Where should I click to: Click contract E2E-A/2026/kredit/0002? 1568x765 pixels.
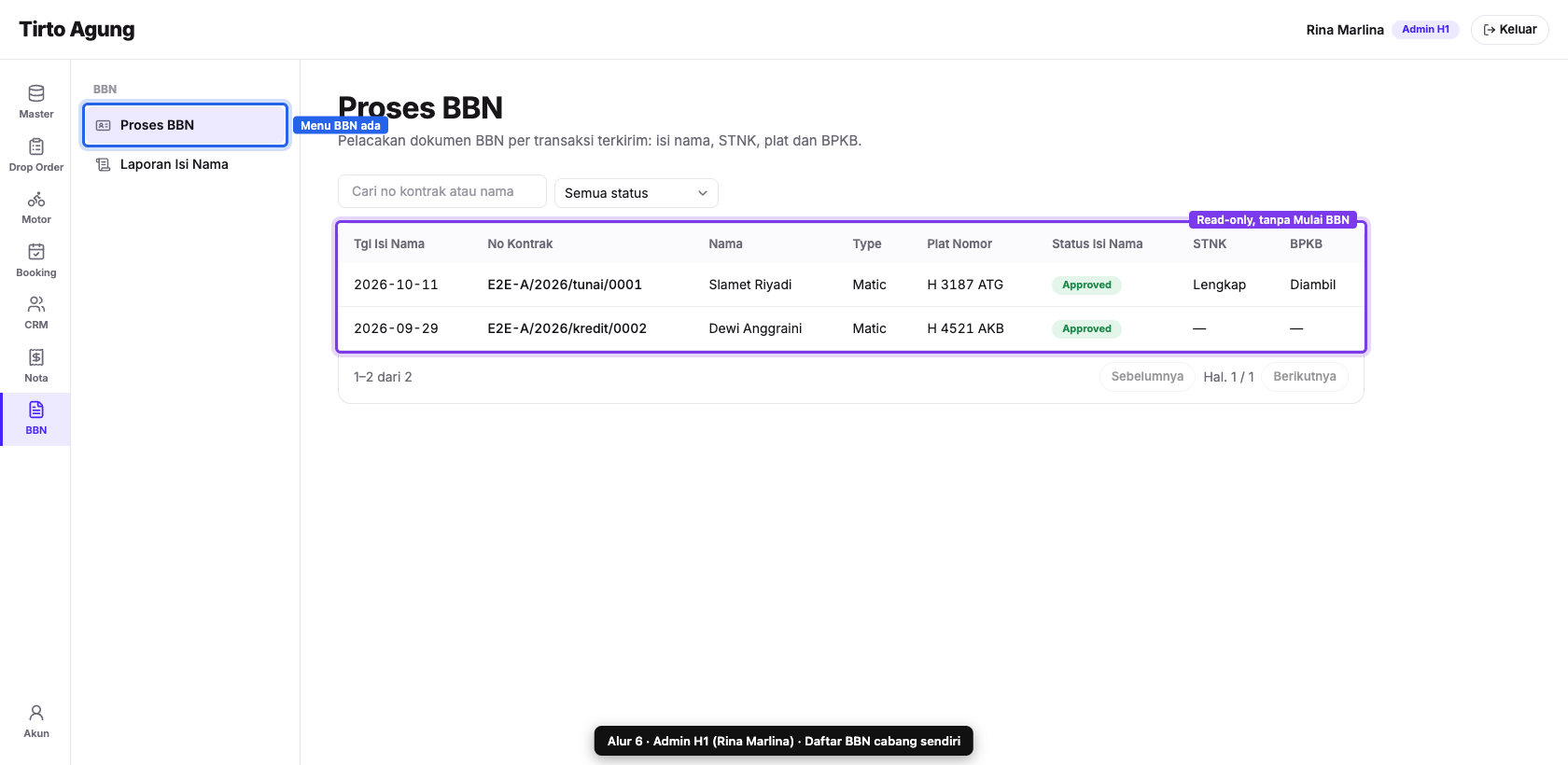pyautogui.click(x=567, y=328)
